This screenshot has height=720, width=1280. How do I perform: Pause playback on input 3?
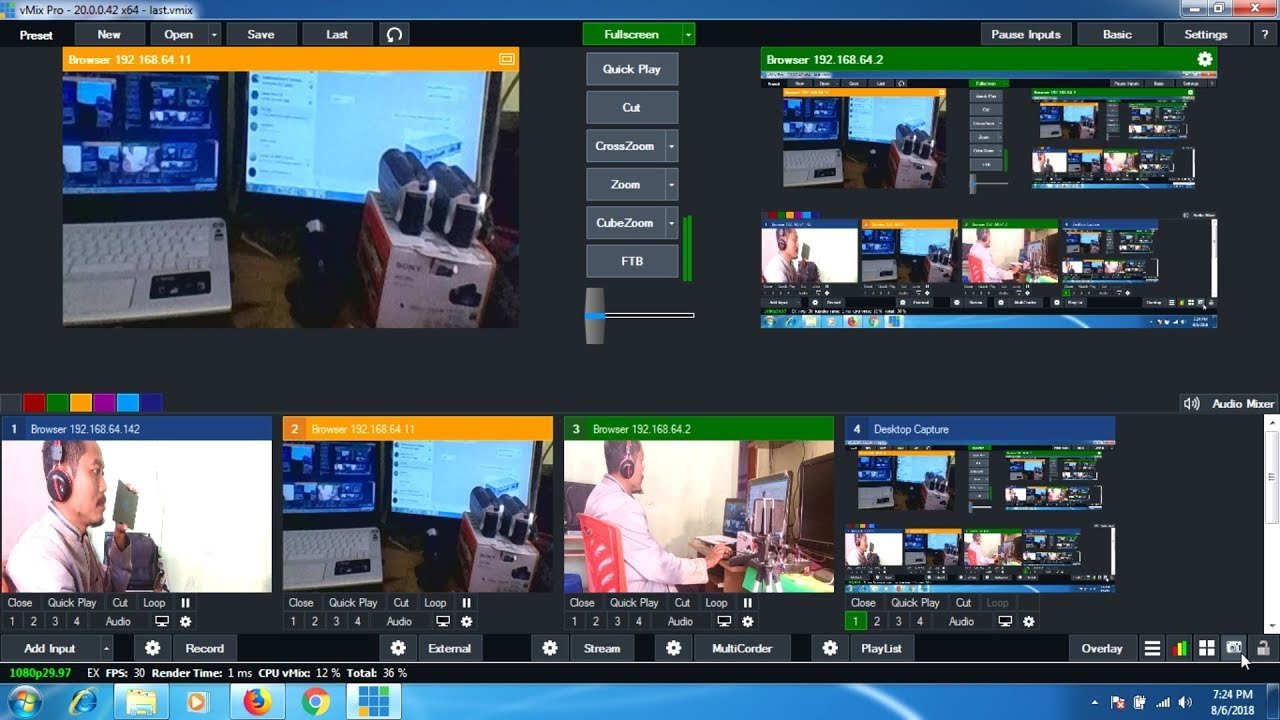[x=747, y=603]
